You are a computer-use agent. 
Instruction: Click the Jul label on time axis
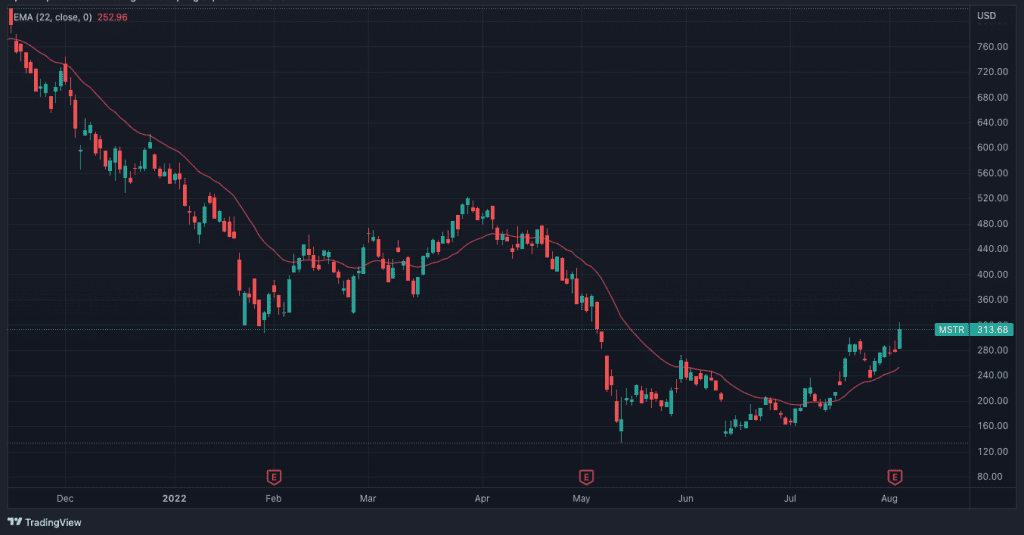tap(790, 498)
